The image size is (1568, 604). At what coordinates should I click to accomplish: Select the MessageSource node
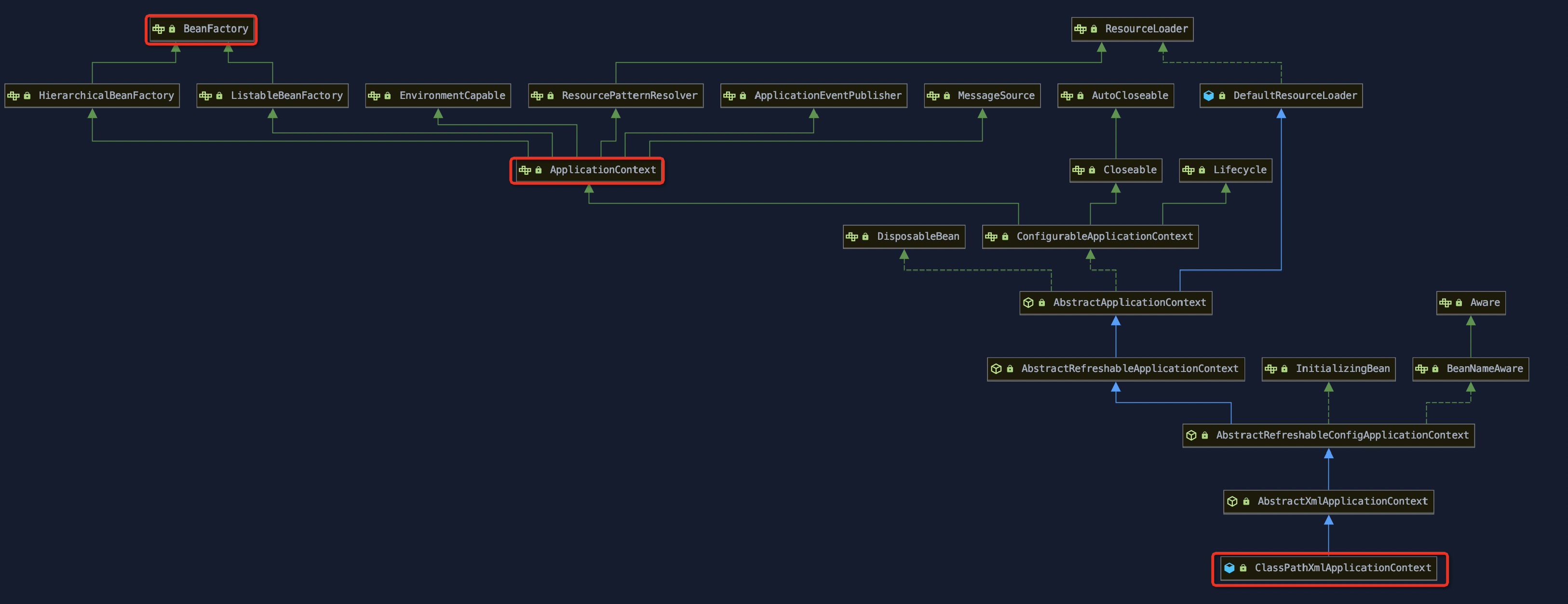click(x=982, y=96)
